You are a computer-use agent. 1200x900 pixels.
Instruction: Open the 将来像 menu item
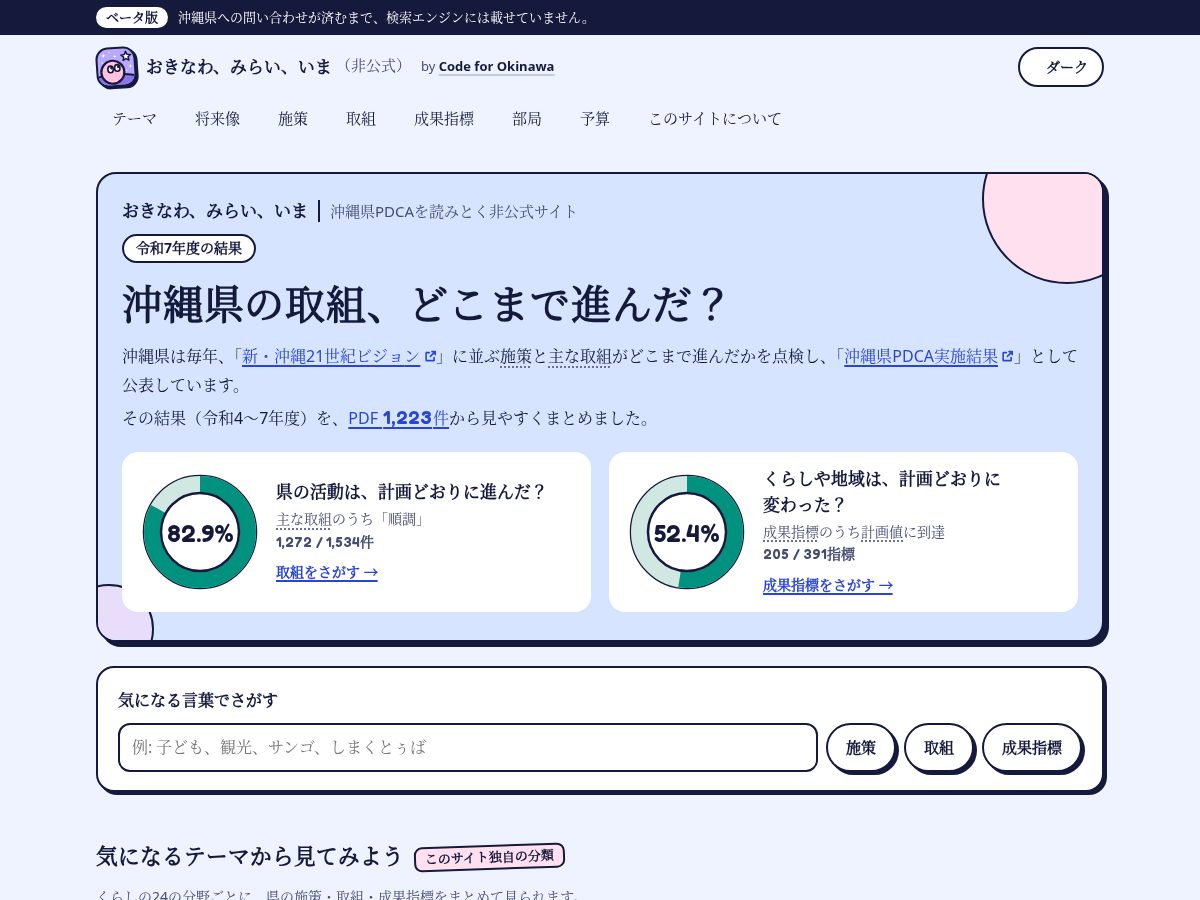coord(217,118)
